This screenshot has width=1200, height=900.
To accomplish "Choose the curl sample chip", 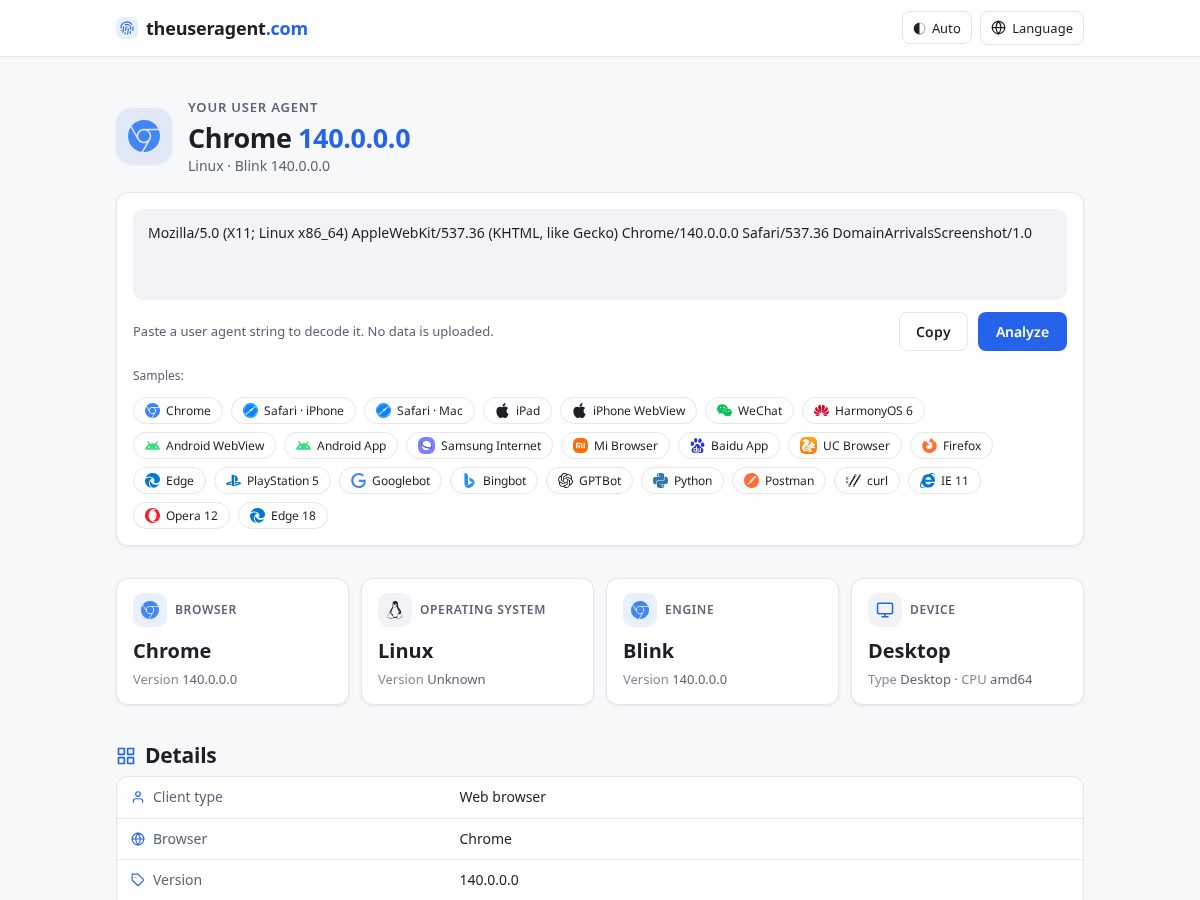I will tap(867, 481).
